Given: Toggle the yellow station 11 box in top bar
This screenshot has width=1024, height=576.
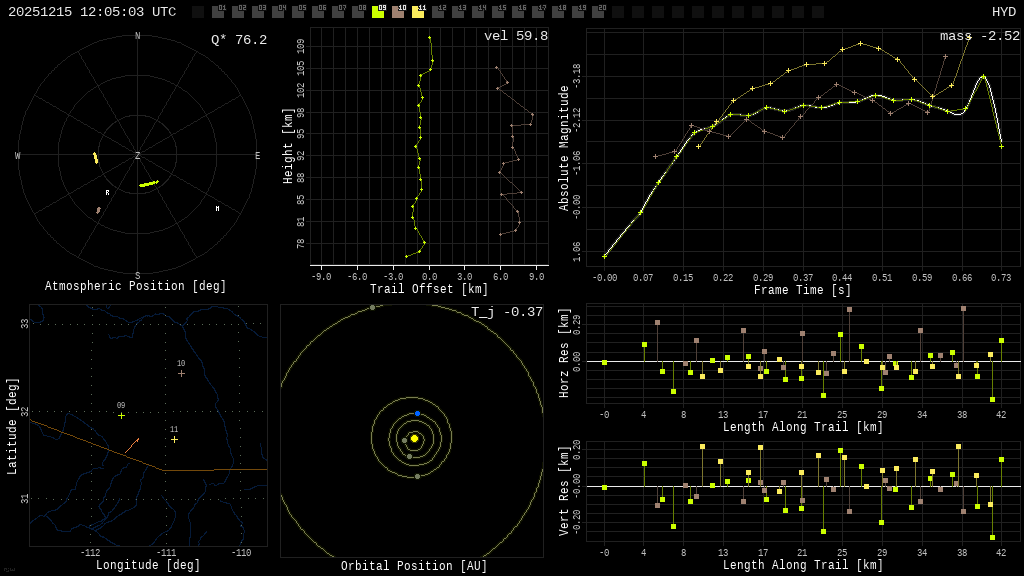Looking at the screenshot, I should point(418,12).
